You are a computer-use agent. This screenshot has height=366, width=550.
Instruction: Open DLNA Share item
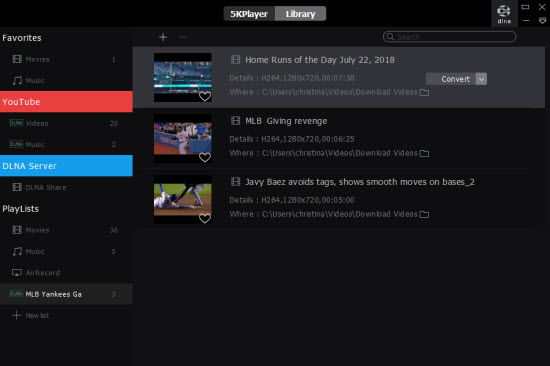[66, 187]
